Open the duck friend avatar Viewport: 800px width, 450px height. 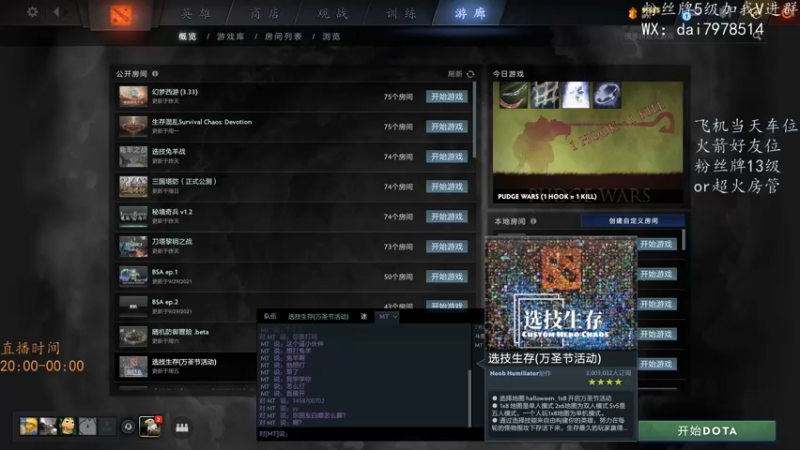[68, 427]
